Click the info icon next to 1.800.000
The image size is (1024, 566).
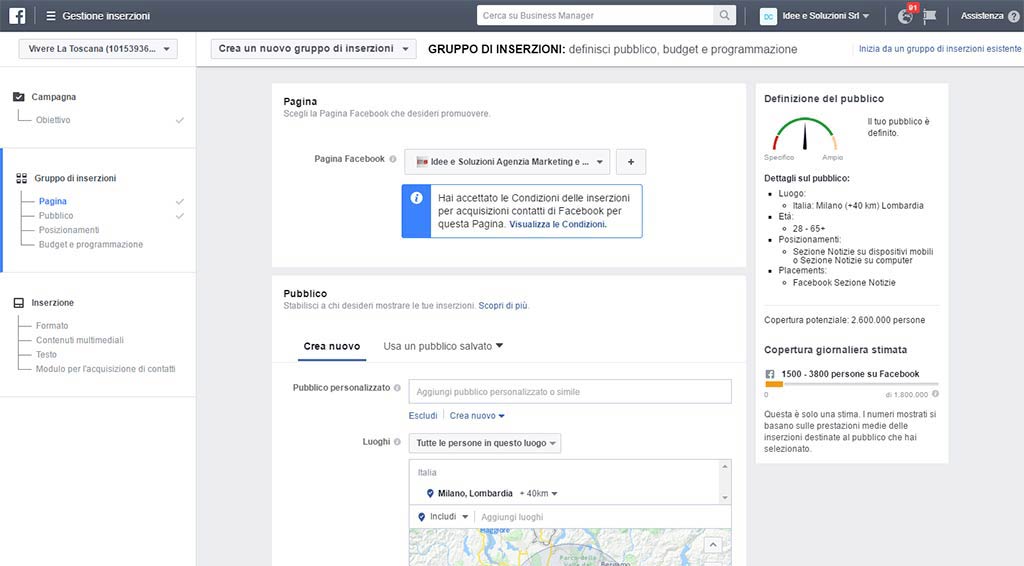pyautogui.click(x=935, y=394)
